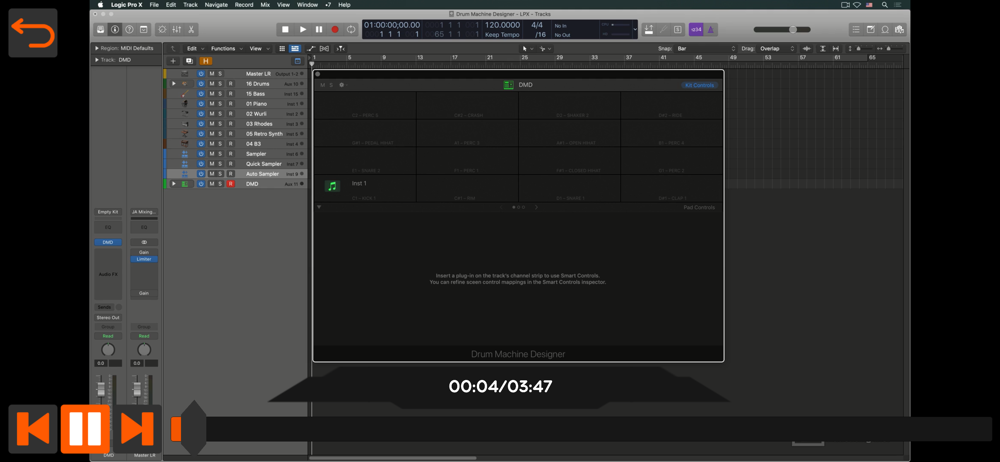Toggle power on 03 Rhodes track

point(201,124)
